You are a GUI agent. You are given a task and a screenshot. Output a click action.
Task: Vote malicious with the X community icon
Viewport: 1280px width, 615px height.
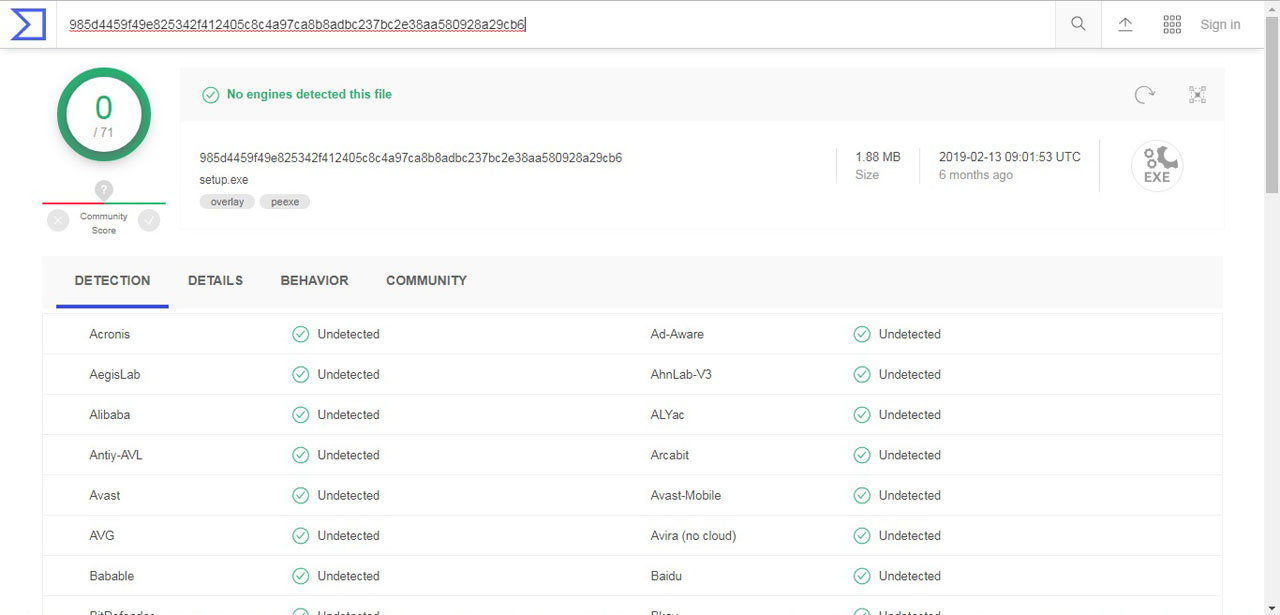point(58,220)
